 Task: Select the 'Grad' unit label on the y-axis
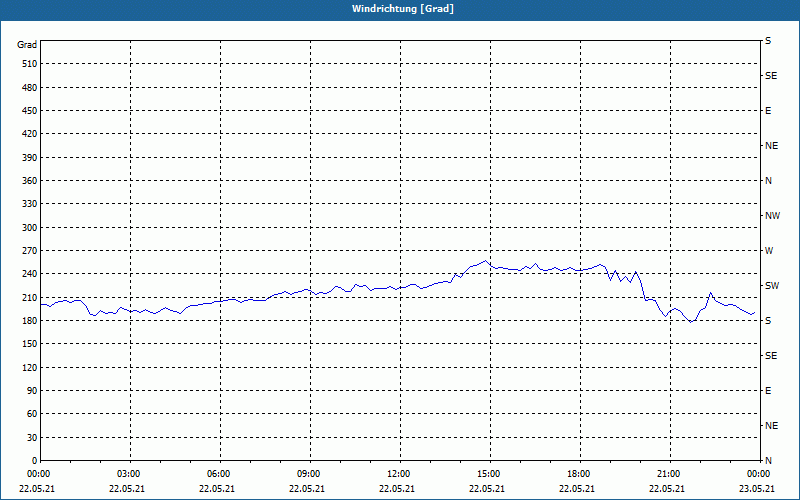pos(27,45)
